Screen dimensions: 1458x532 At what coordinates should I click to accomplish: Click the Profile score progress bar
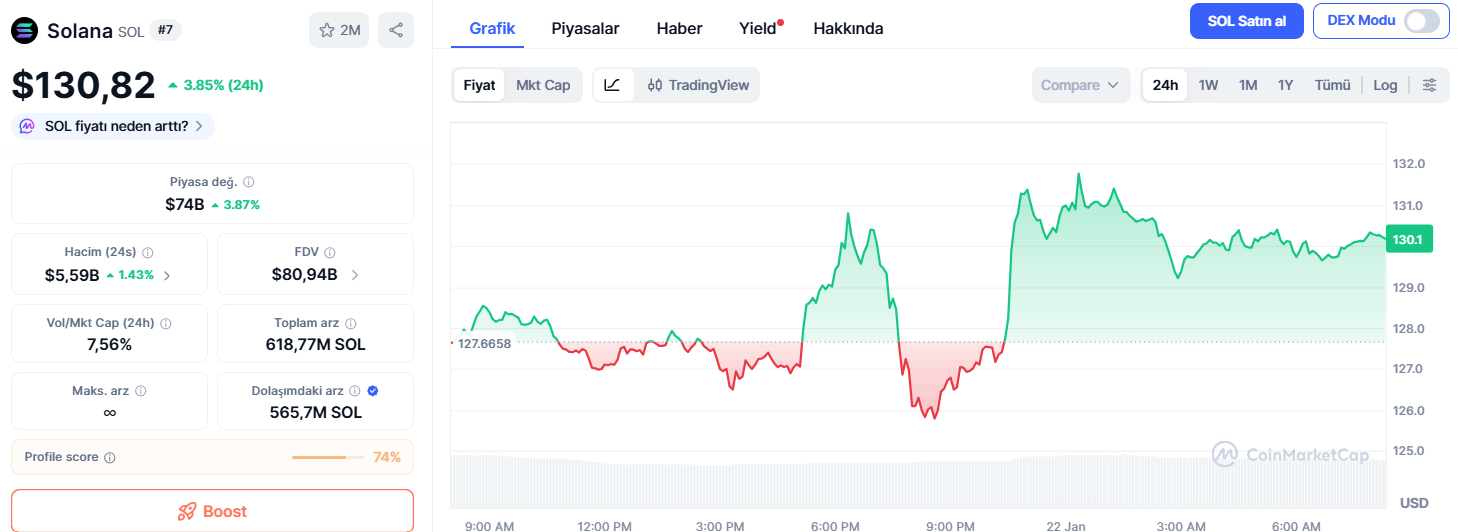[x=327, y=457]
